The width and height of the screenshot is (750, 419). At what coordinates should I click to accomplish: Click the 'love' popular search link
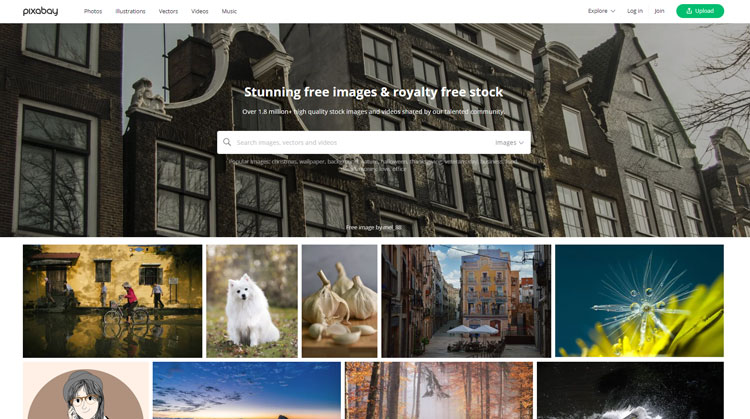point(385,169)
